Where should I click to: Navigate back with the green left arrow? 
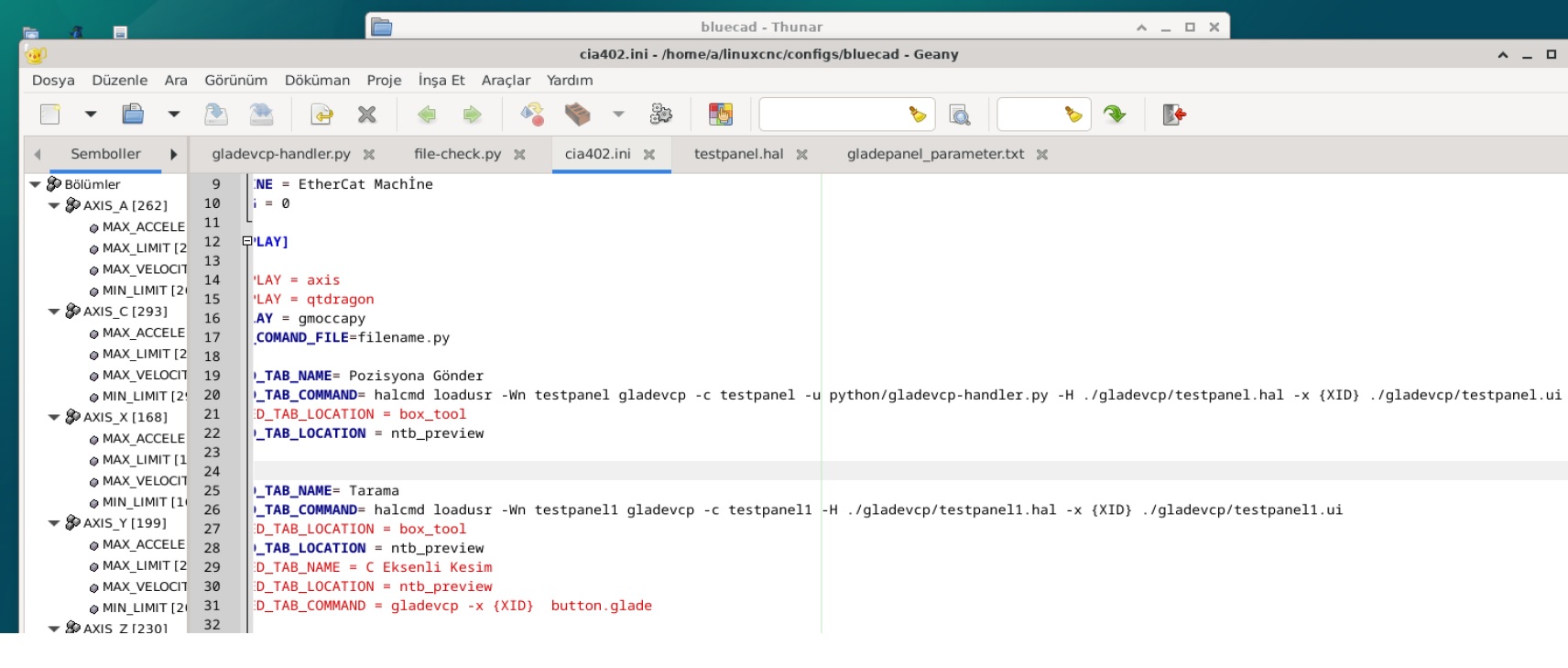point(427,115)
